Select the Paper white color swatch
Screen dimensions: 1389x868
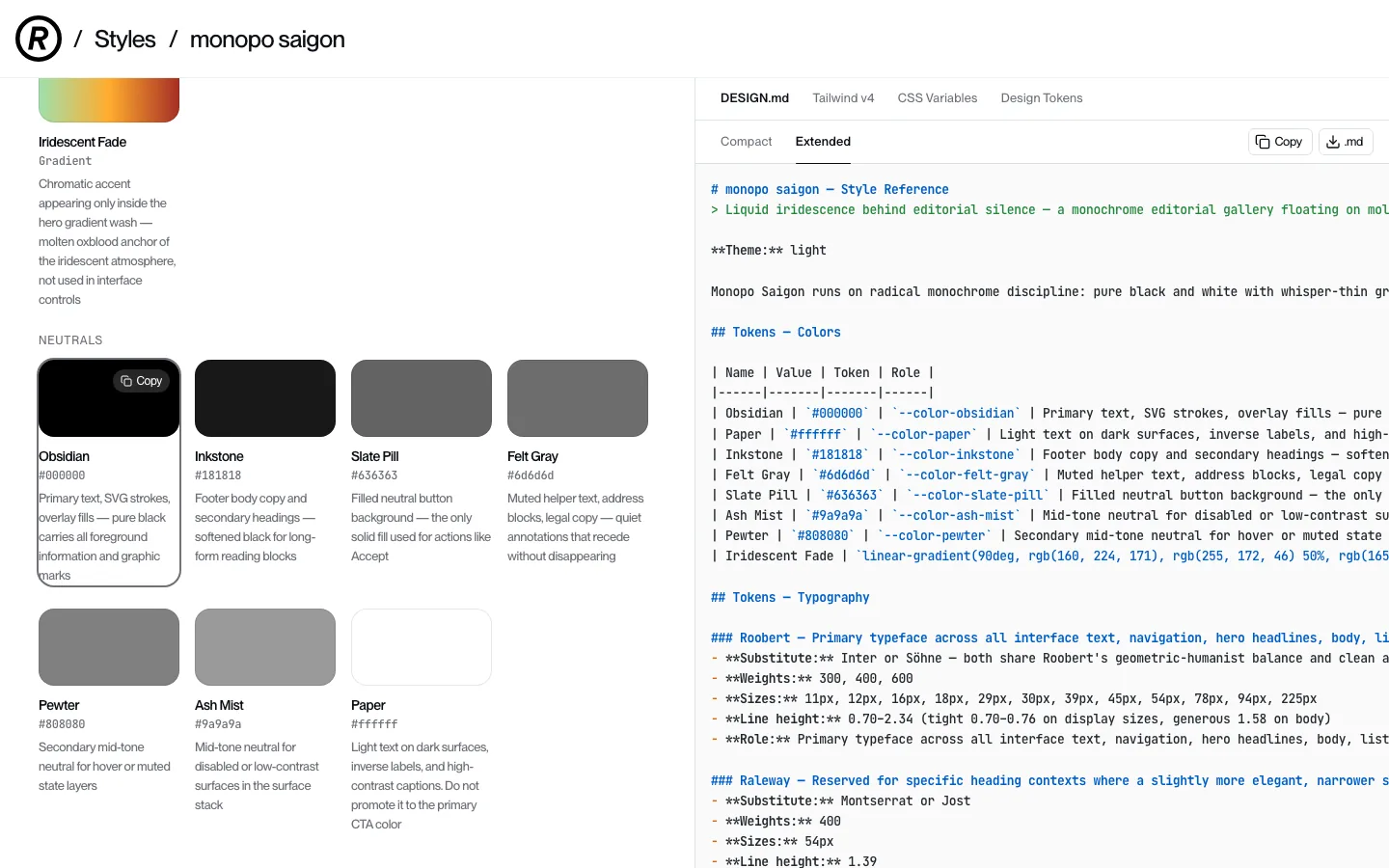pyautogui.click(x=422, y=647)
